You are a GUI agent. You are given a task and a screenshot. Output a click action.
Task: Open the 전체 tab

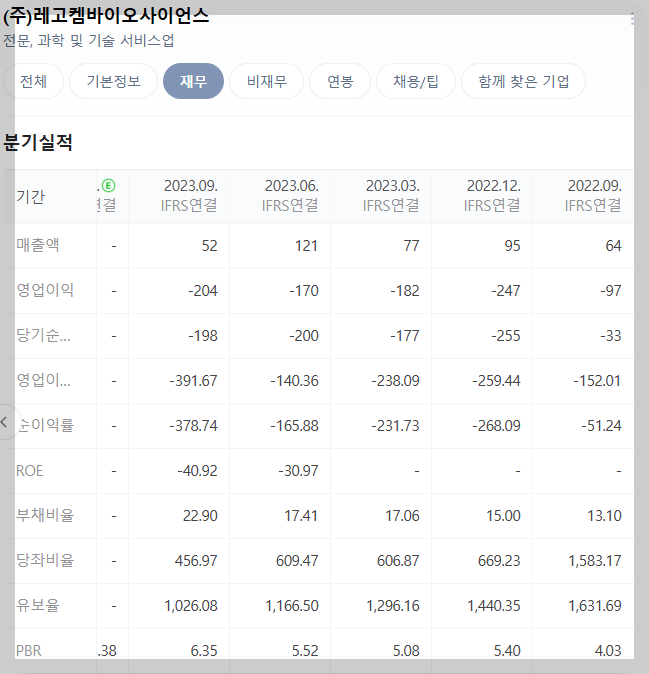[33, 81]
